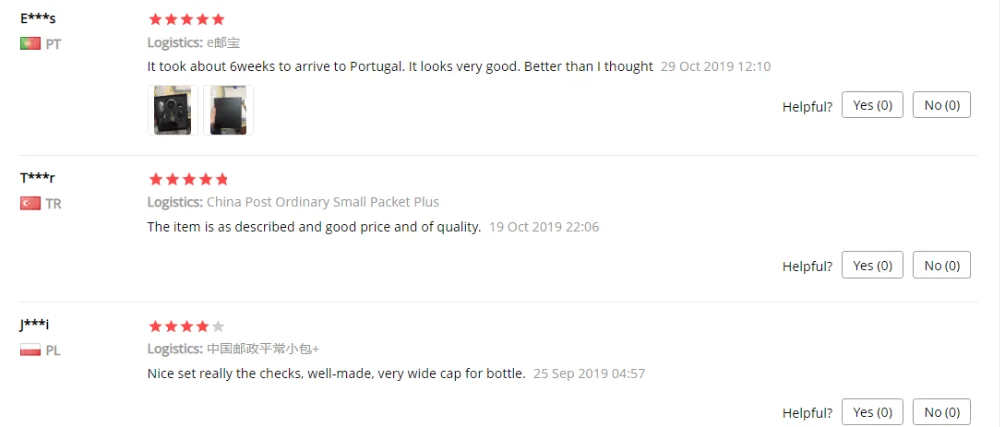Open second review photo thumbnail

coord(228,110)
